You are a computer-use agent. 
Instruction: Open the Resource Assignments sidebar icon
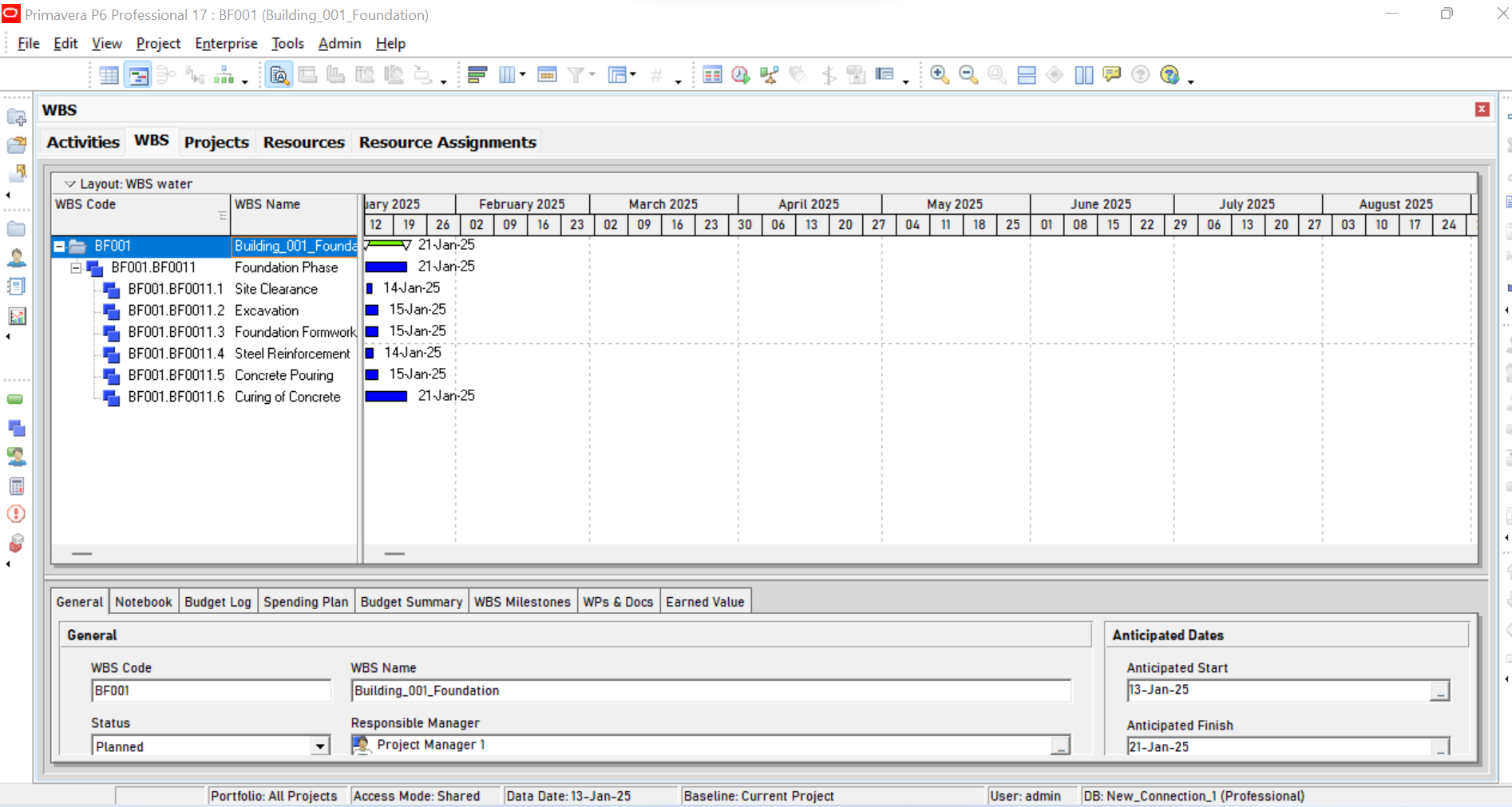click(16, 457)
